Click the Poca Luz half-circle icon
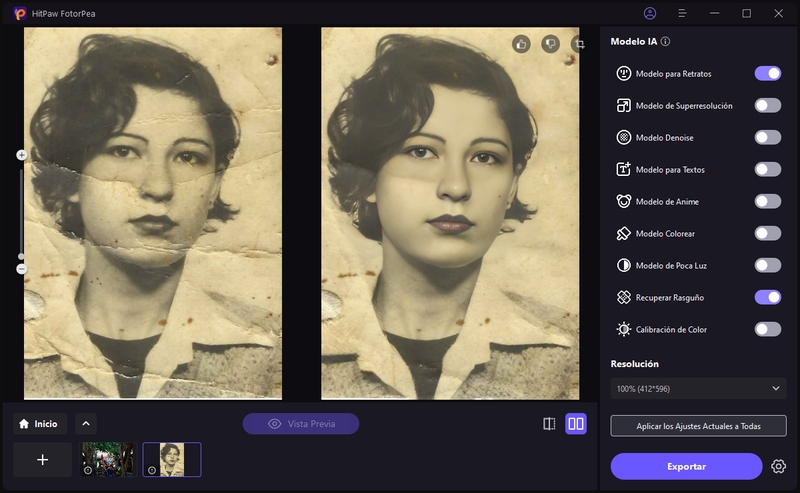The width and height of the screenshot is (800, 493). point(623,265)
